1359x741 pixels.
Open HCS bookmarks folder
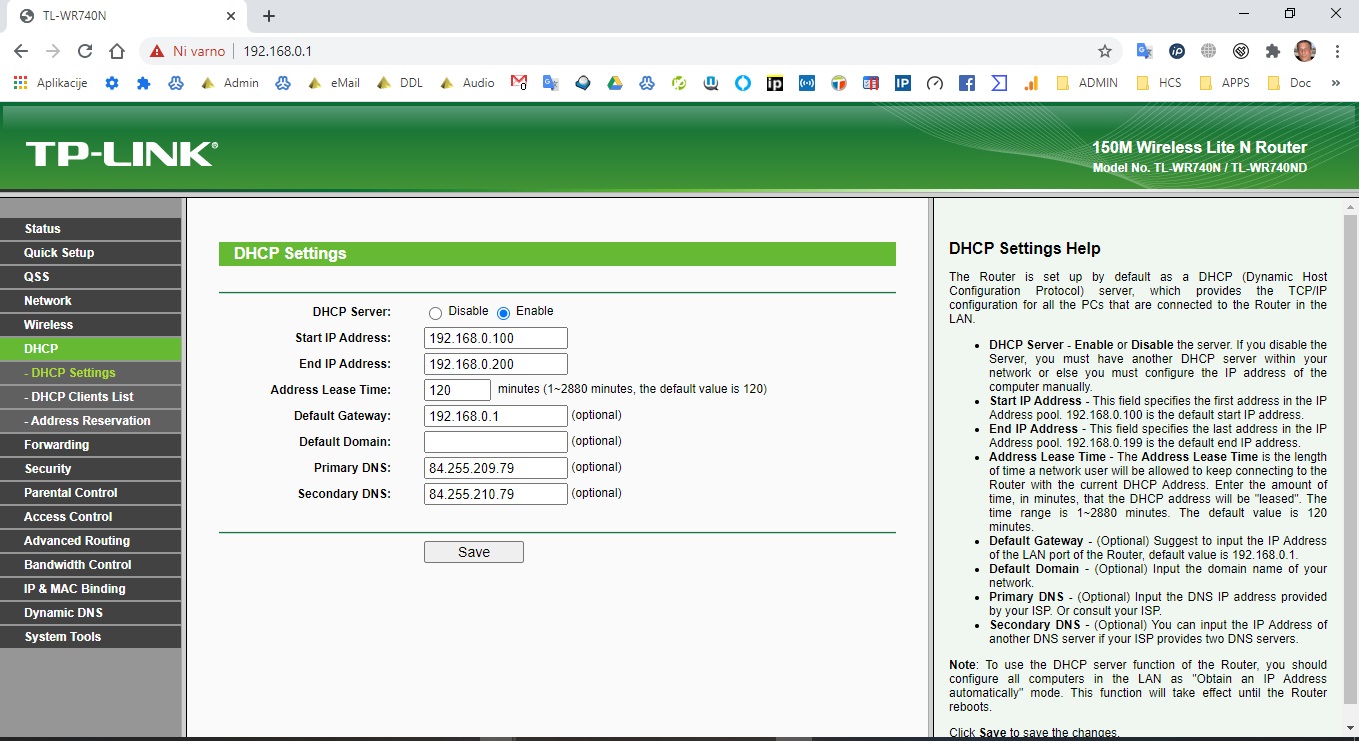[1160, 83]
